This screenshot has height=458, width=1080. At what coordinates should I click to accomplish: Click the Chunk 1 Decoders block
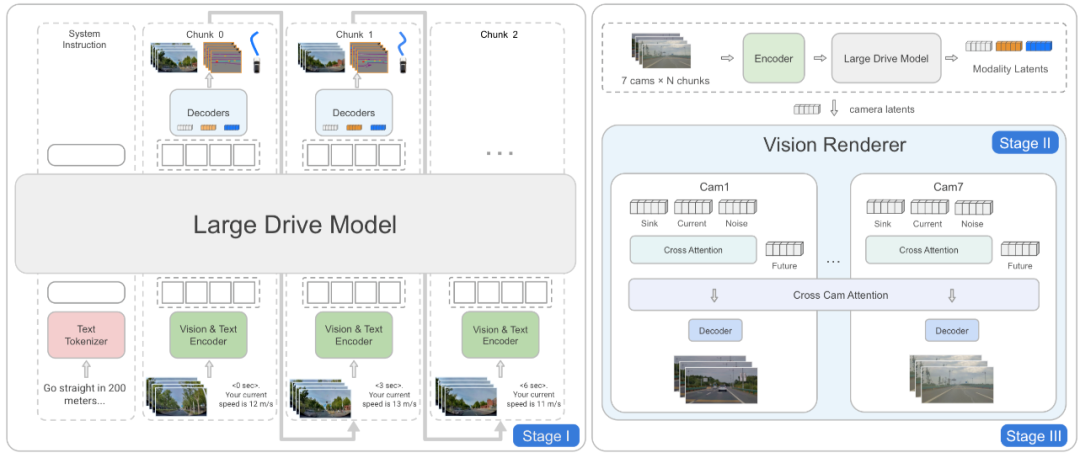tap(353, 112)
